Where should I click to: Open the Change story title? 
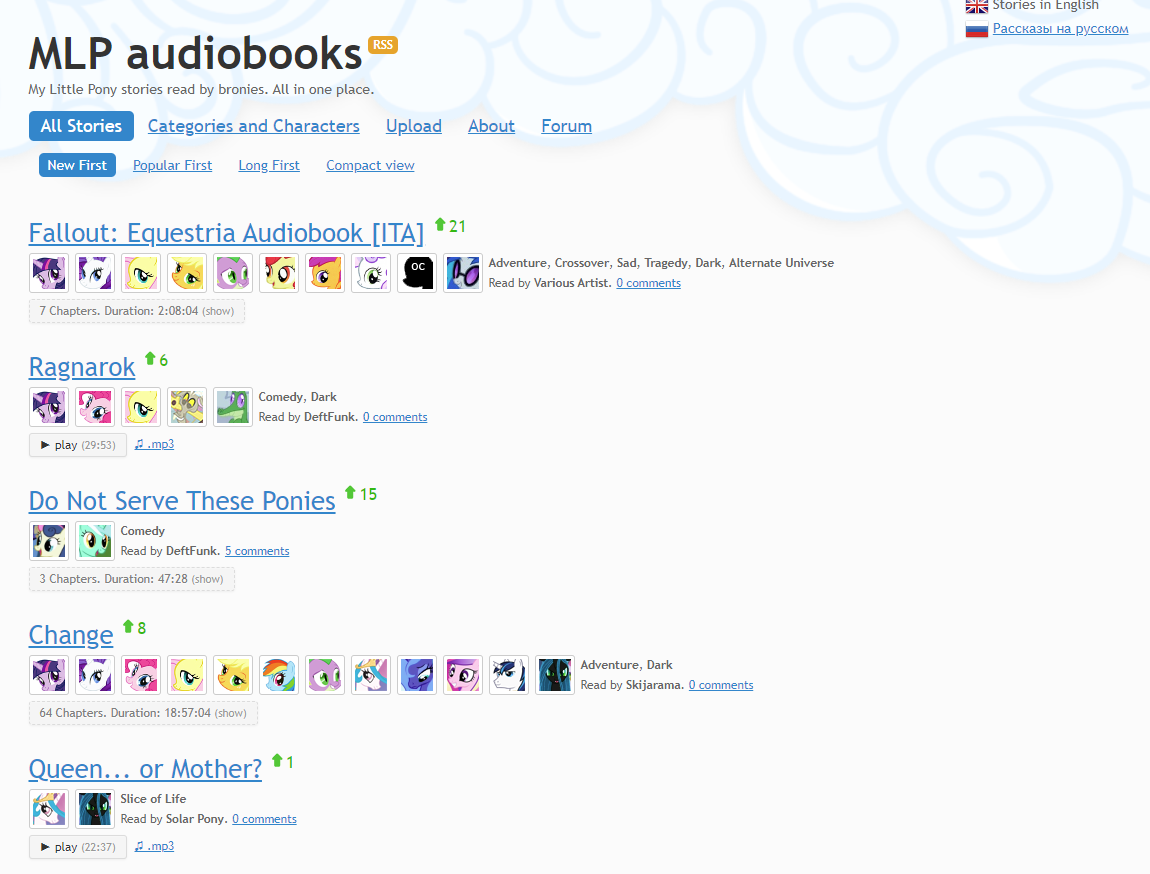[71, 635]
